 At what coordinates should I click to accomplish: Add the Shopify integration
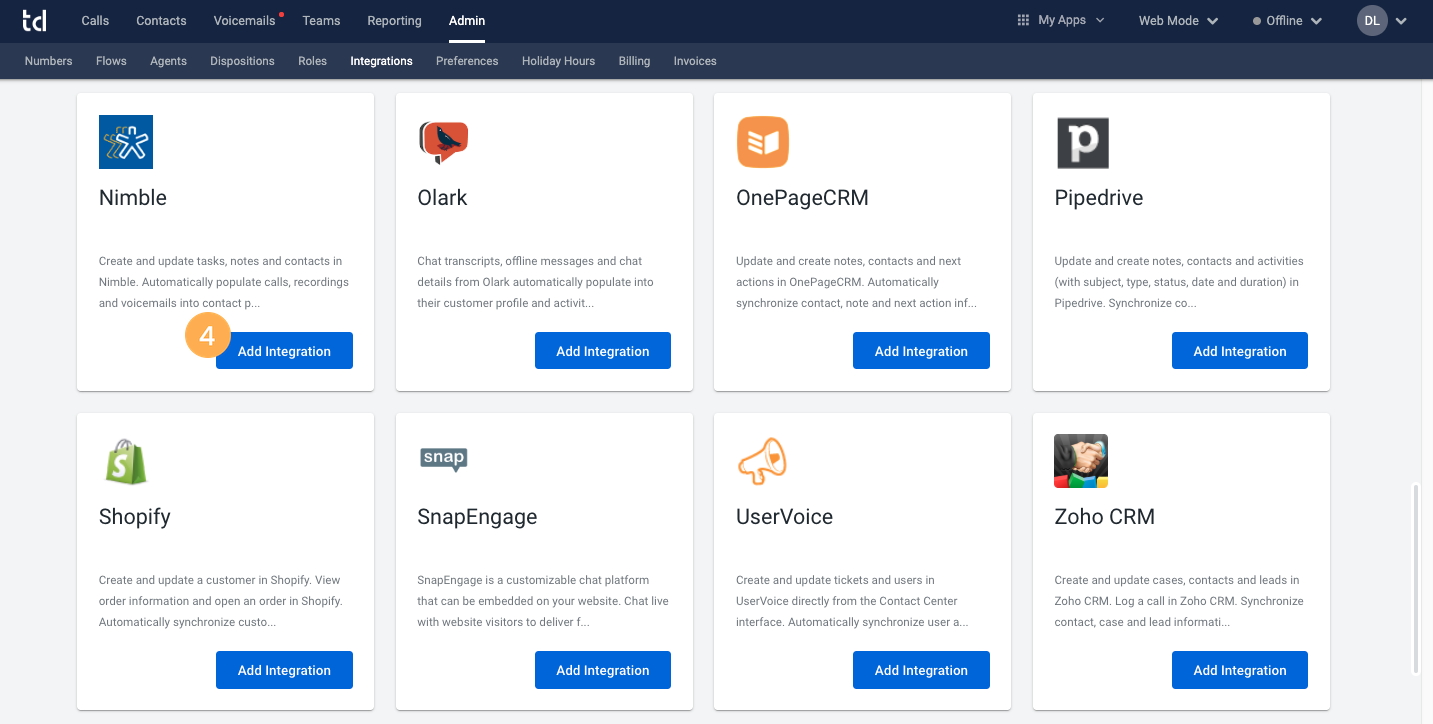(284, 670)
